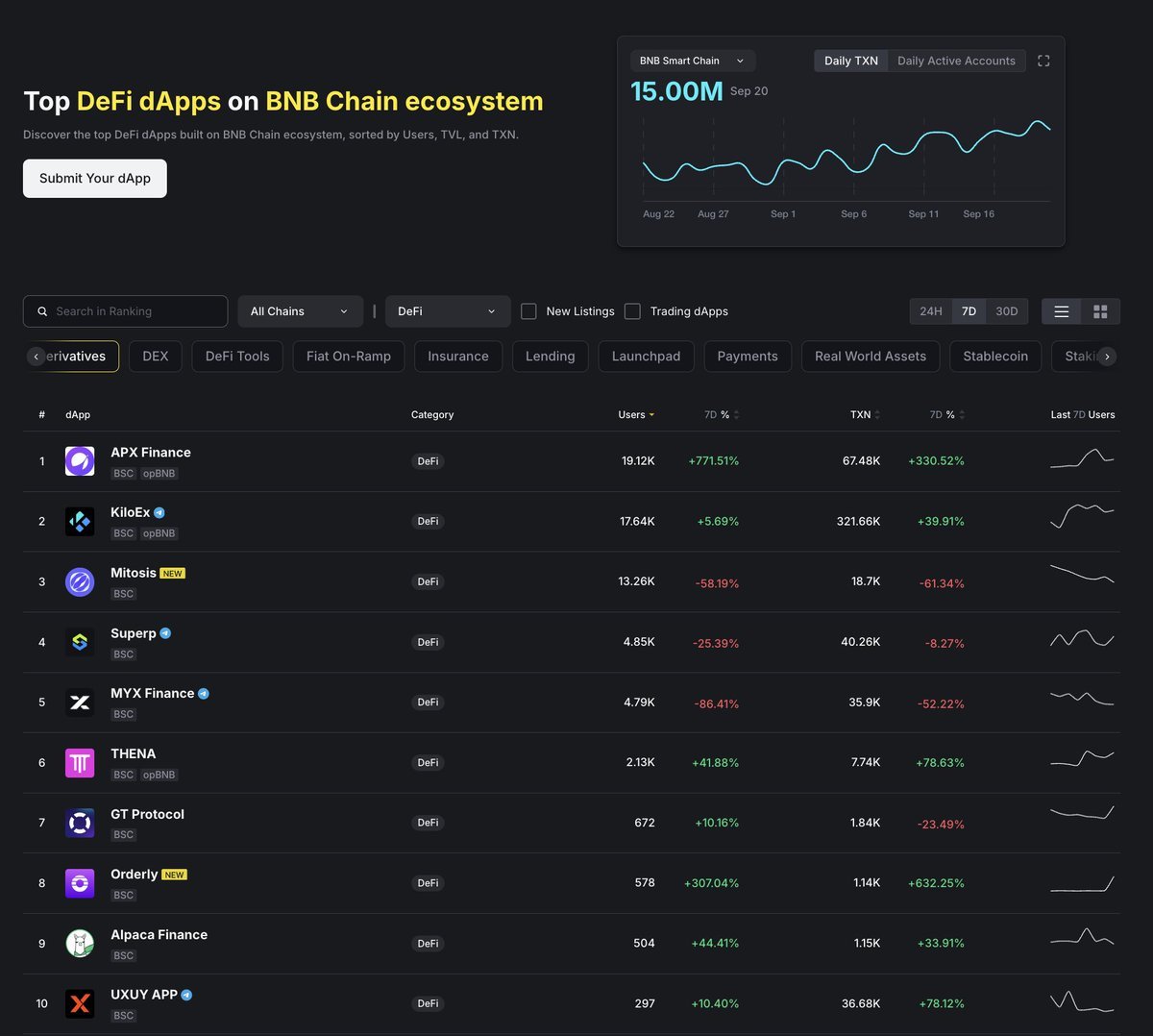The image size is (1153, 1036).
Task: Select the DEX category tab
Action: tap(156, 357)
